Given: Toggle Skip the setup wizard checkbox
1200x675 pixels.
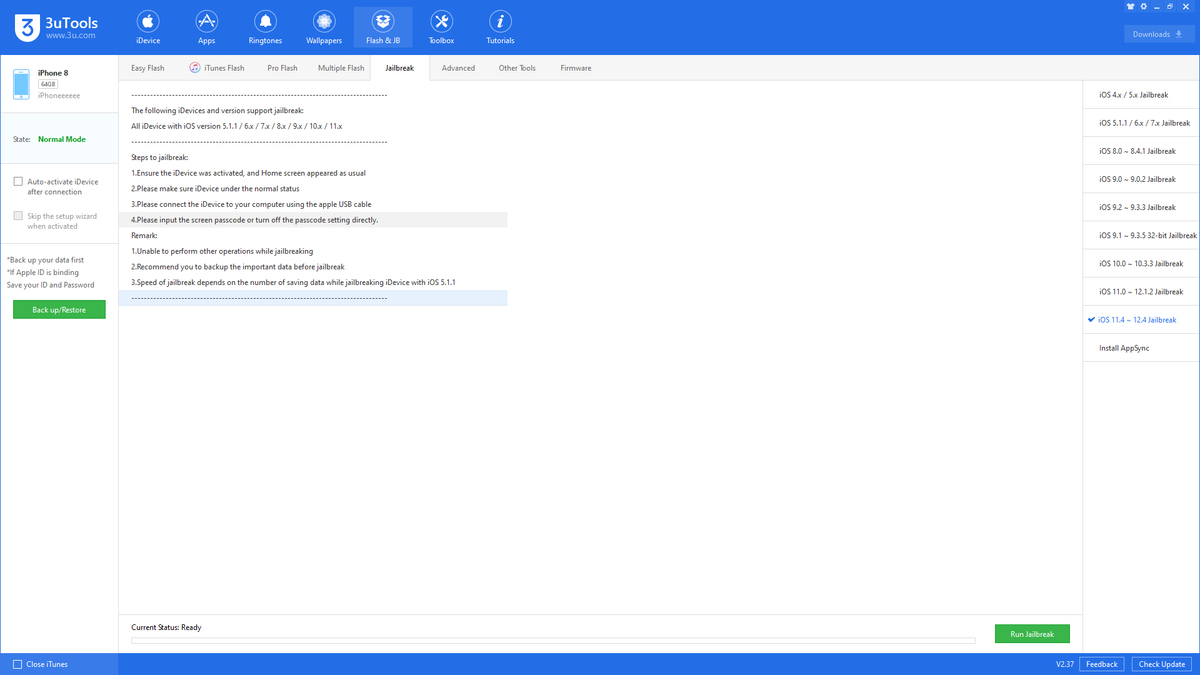Looking at the screenshot, I should pos(18,216).
